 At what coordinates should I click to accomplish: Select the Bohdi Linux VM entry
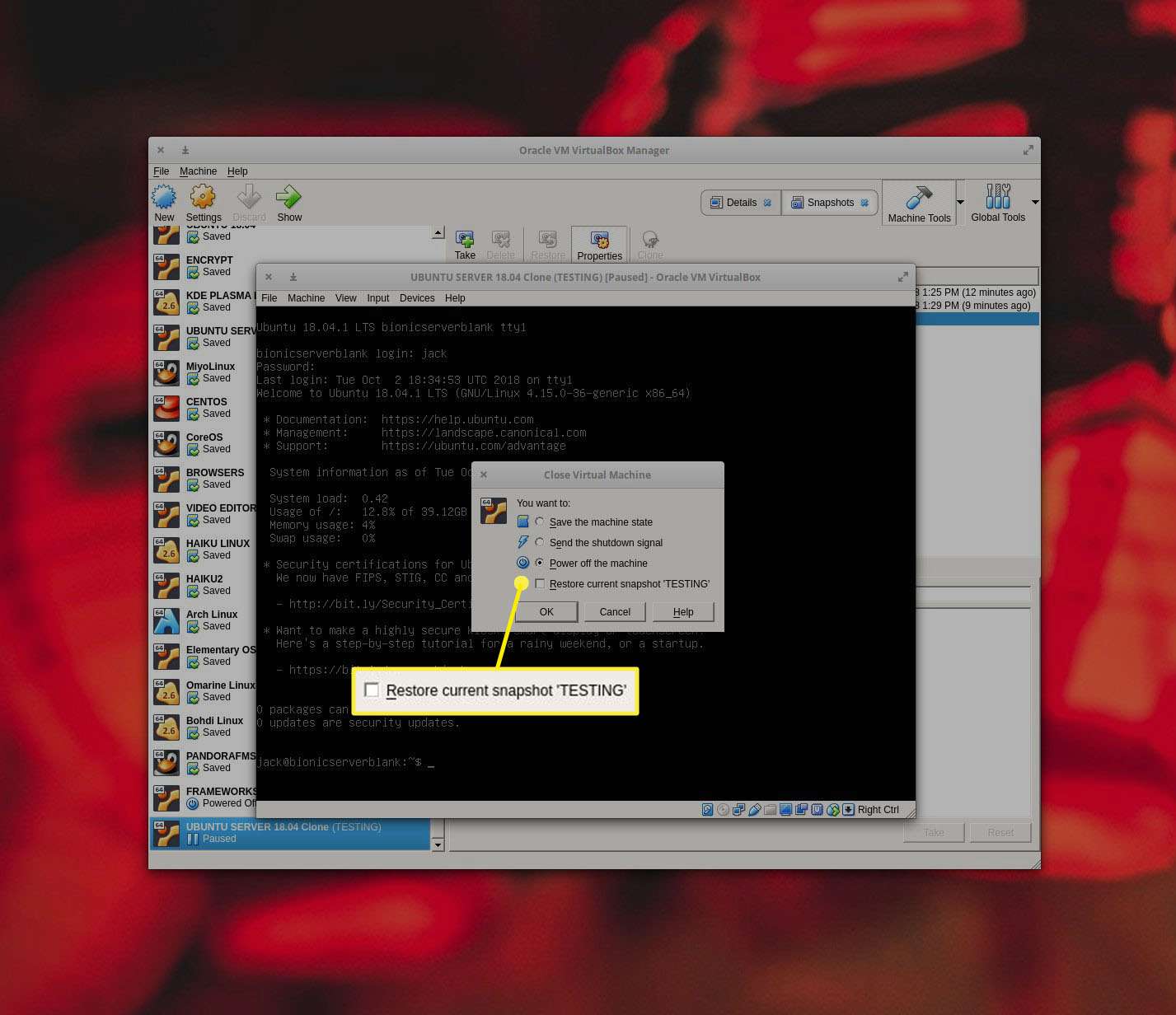[x=203, y=727]
